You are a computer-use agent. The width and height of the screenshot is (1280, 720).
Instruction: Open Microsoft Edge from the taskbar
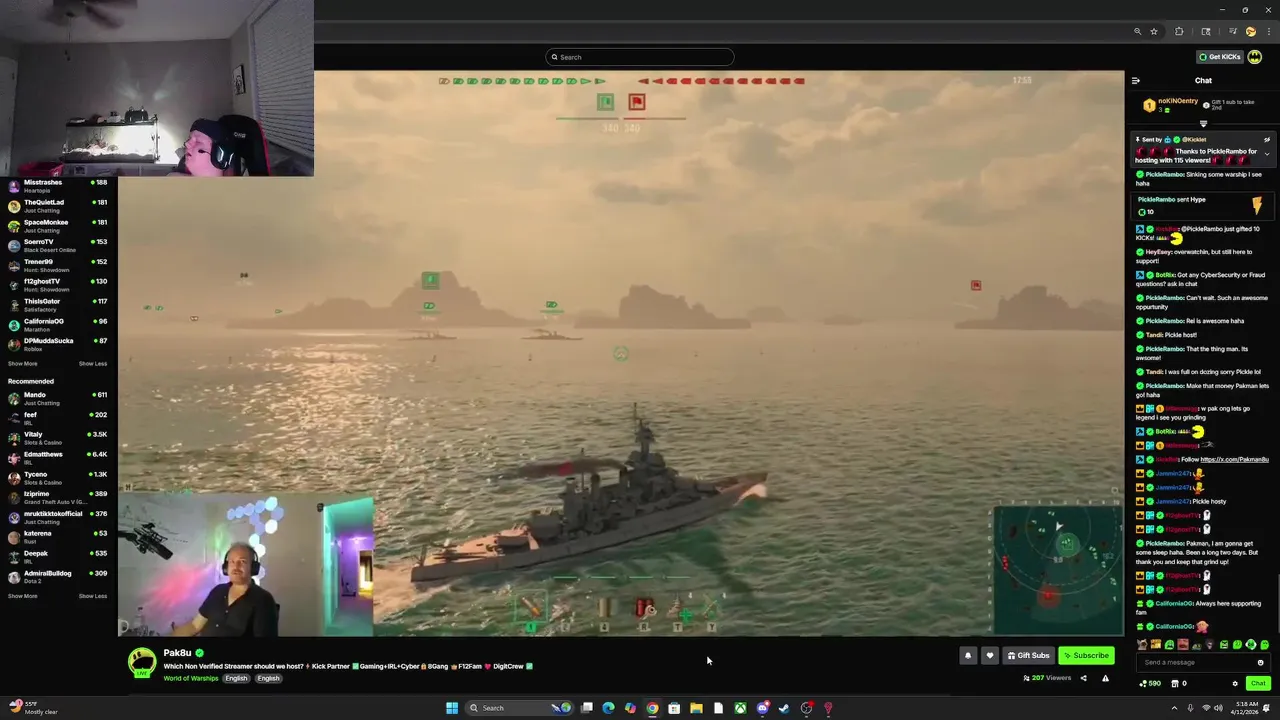pyautogui.click(x=608, y=708)
